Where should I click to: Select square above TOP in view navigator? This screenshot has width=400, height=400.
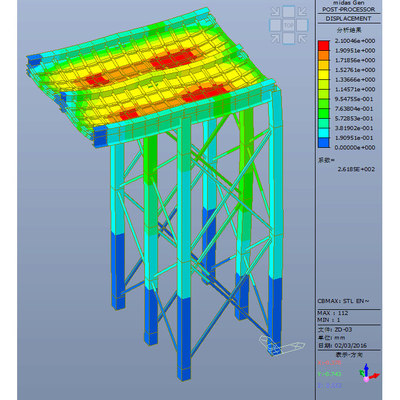coord(289,12)
